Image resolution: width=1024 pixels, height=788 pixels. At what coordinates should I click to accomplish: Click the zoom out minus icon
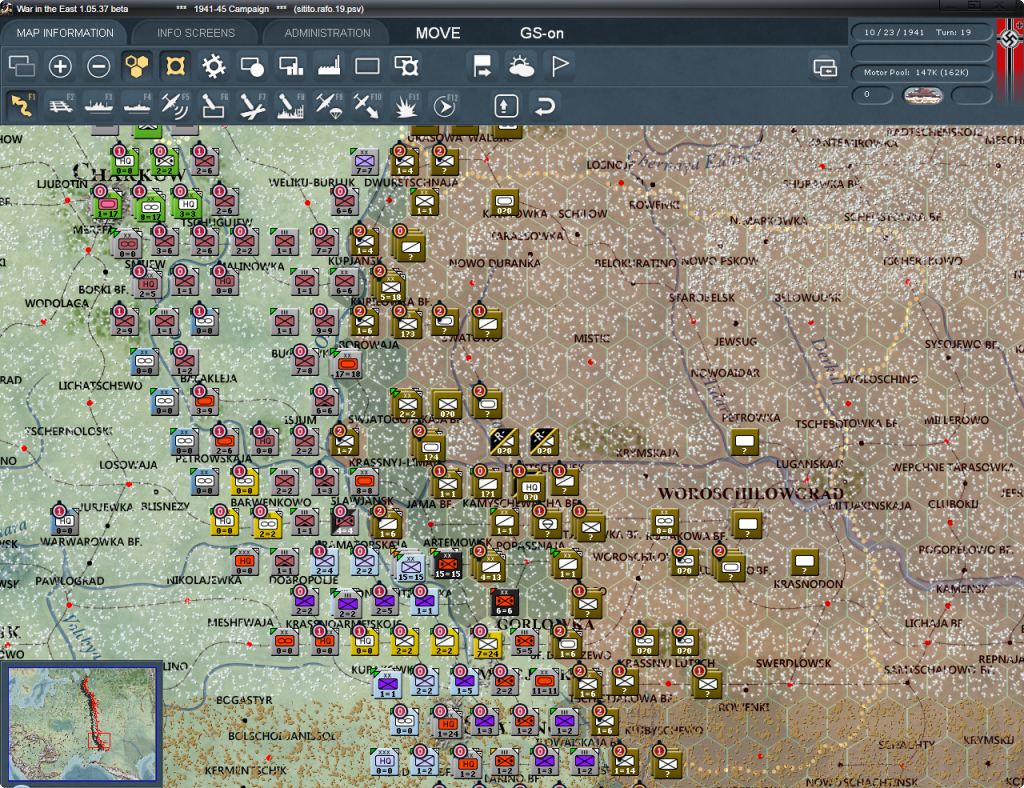tap(99, 66)
